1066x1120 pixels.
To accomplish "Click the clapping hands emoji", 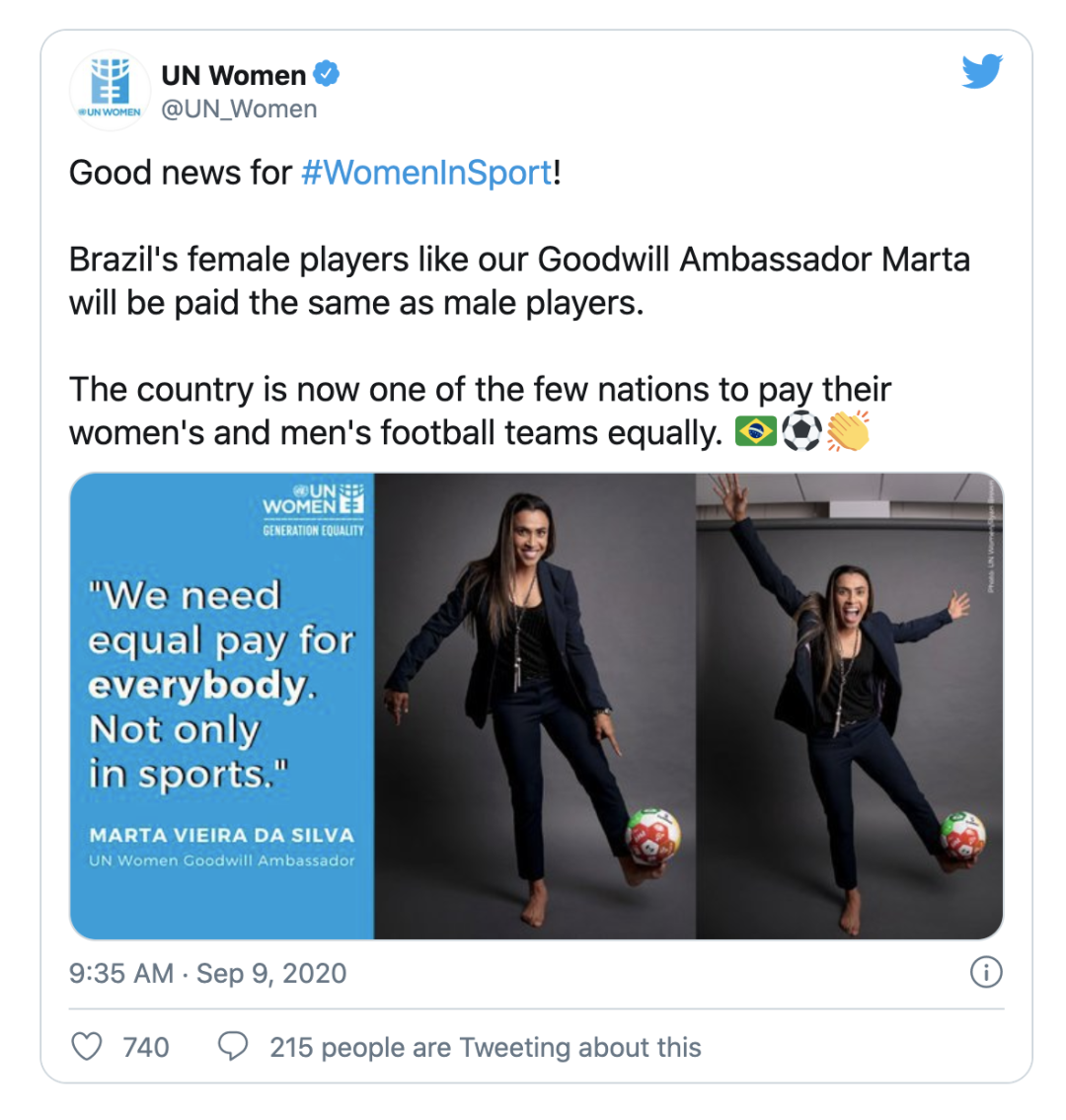I will click(x=848, y=431).
